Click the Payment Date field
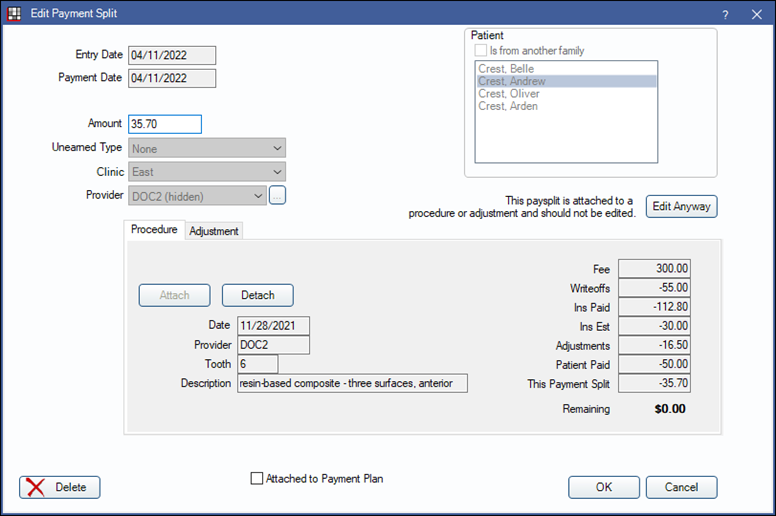The height and width of the screenshot is (516, 776). 171,78
